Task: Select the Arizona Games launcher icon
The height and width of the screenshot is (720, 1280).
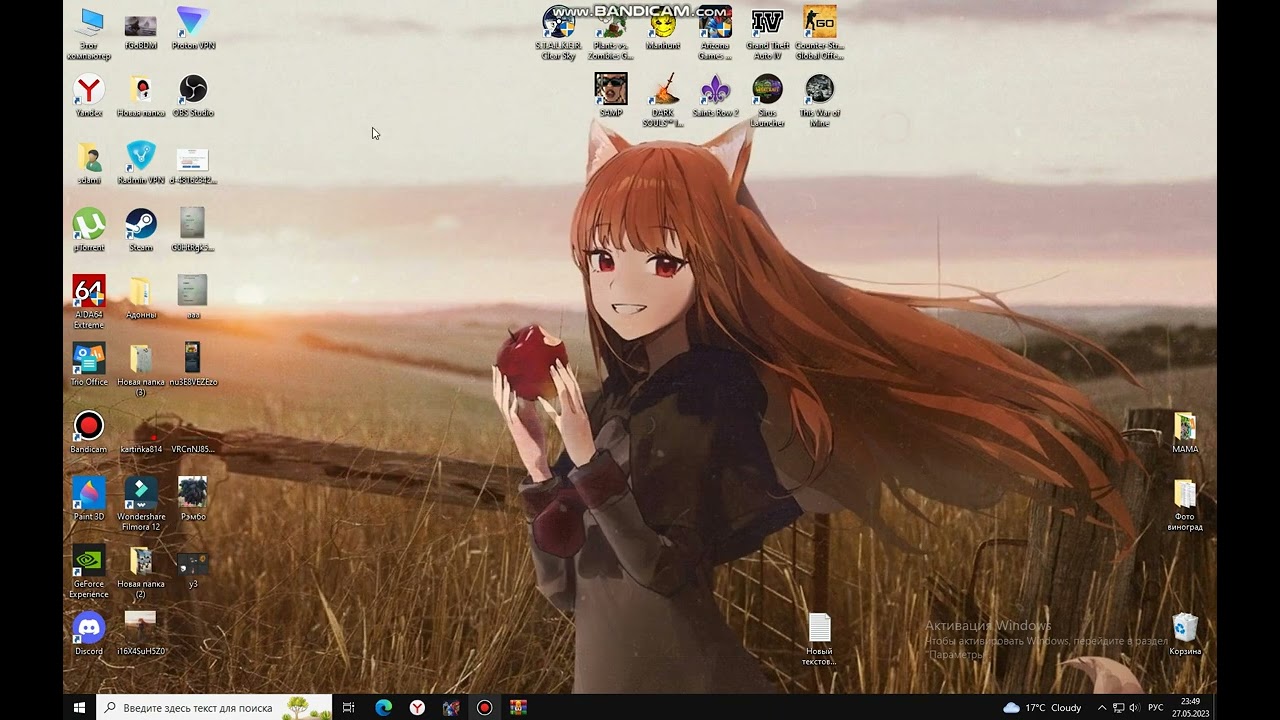Action: tap(715, 34)
